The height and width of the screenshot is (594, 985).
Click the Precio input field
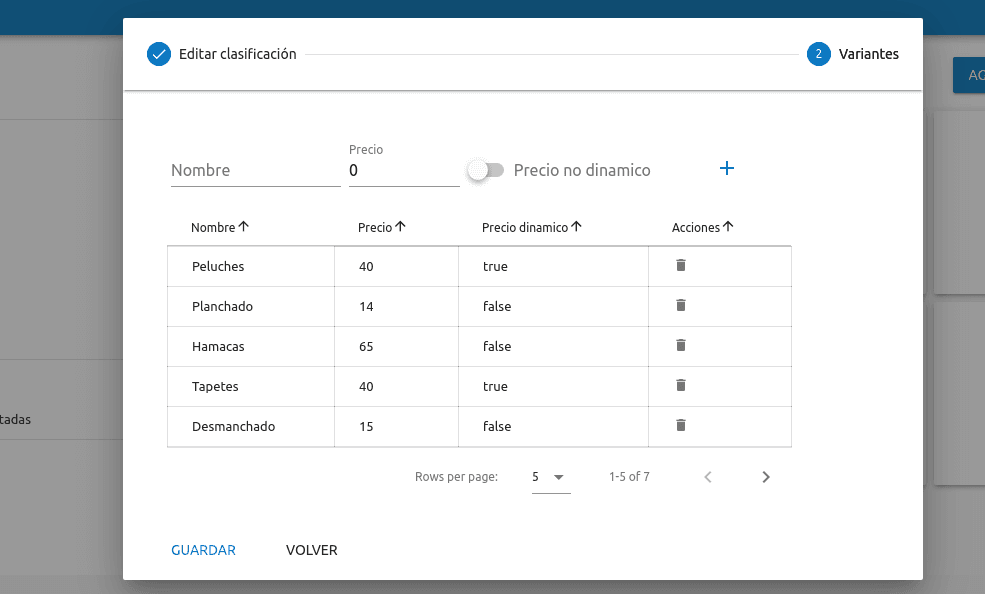[404, 170]
